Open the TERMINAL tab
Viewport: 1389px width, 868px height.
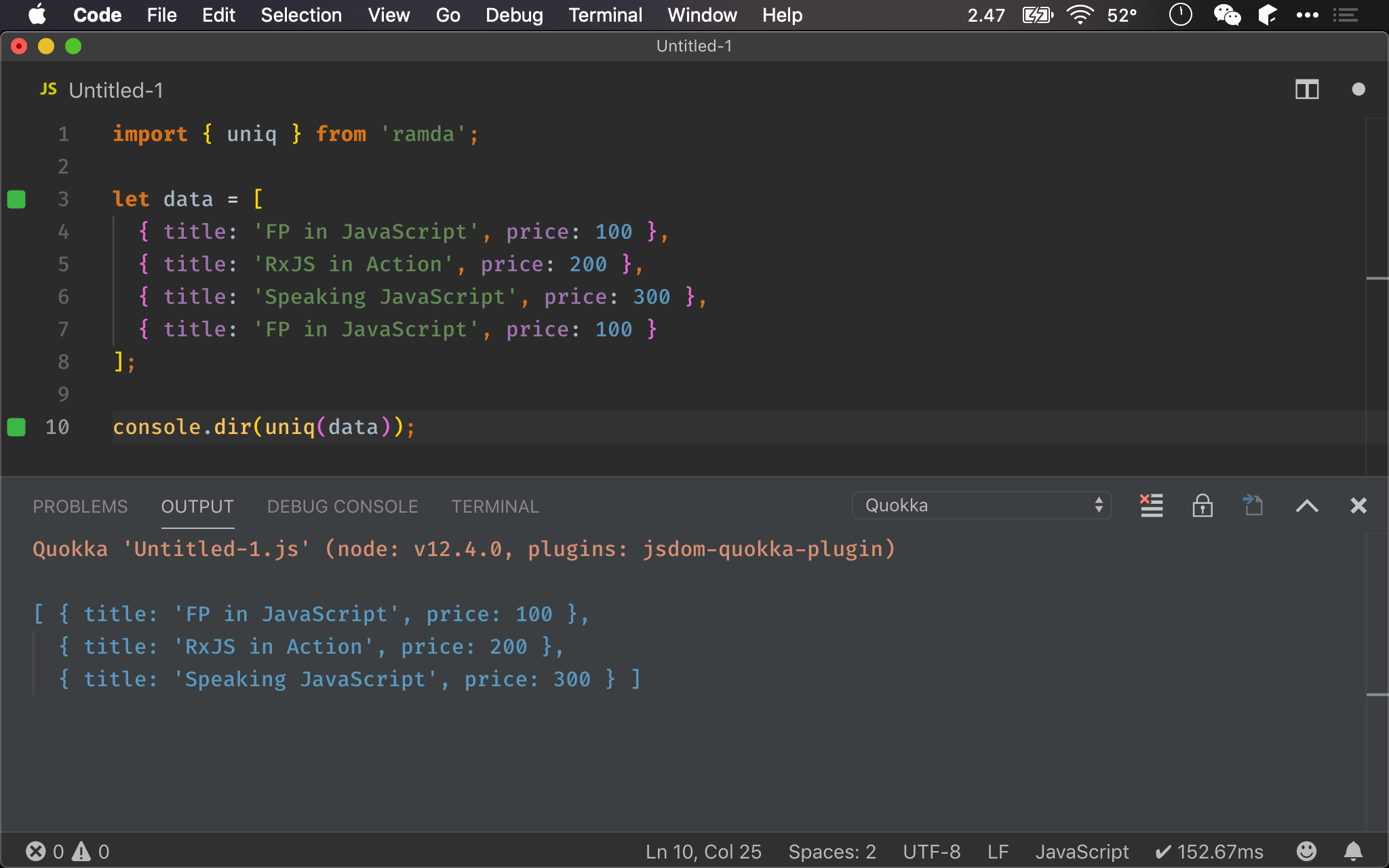click(495, 507)
